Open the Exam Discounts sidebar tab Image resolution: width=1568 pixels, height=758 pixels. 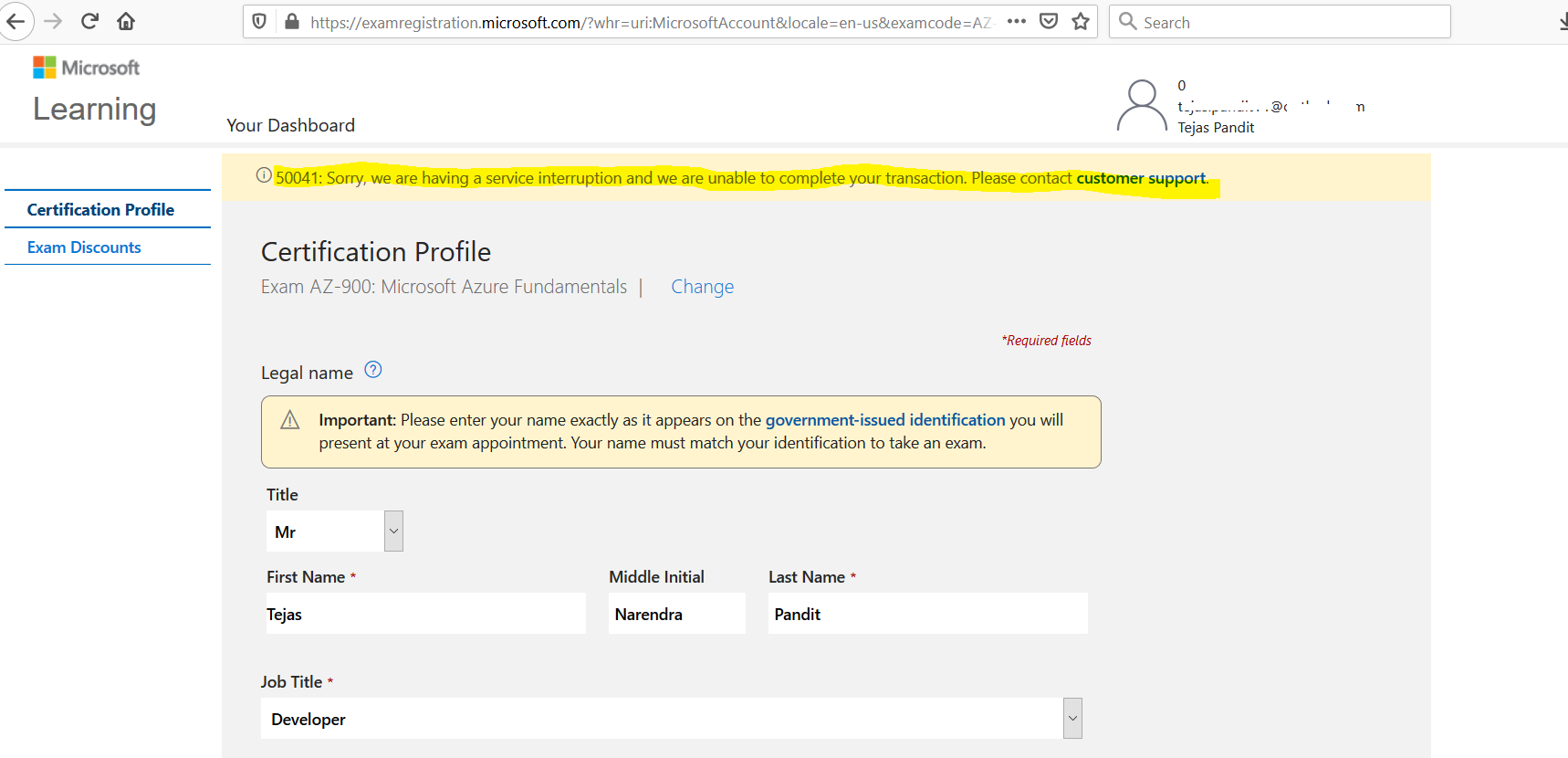tap(84, 247)
